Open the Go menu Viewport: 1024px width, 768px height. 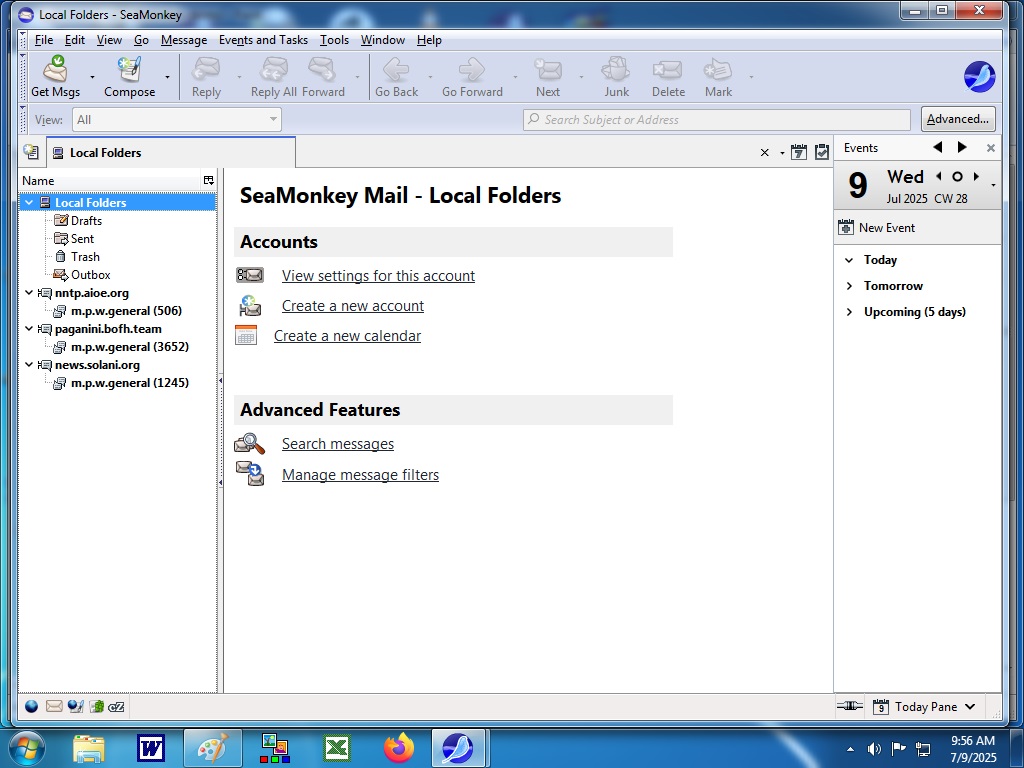point(141,40)
